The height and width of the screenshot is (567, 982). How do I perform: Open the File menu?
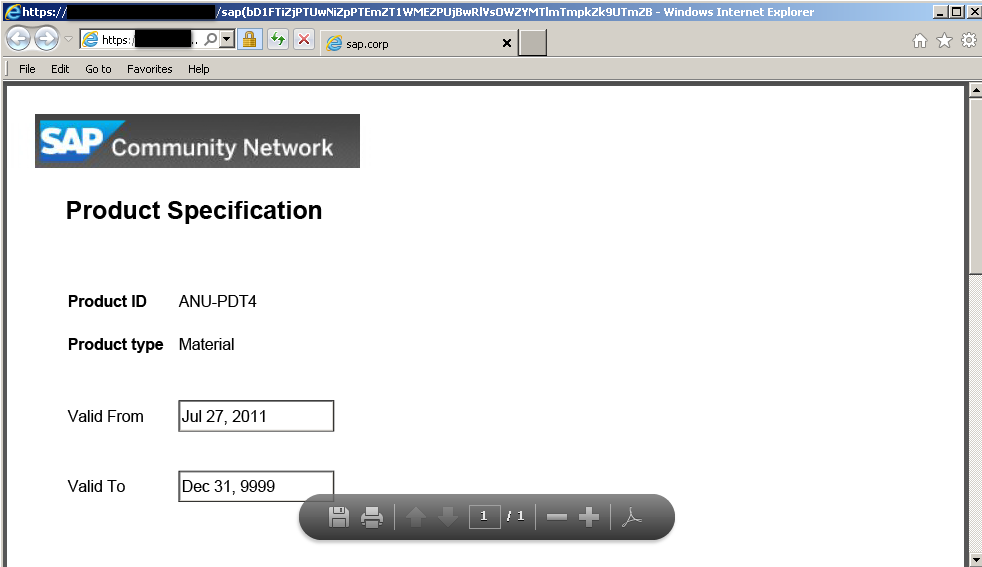27,69
